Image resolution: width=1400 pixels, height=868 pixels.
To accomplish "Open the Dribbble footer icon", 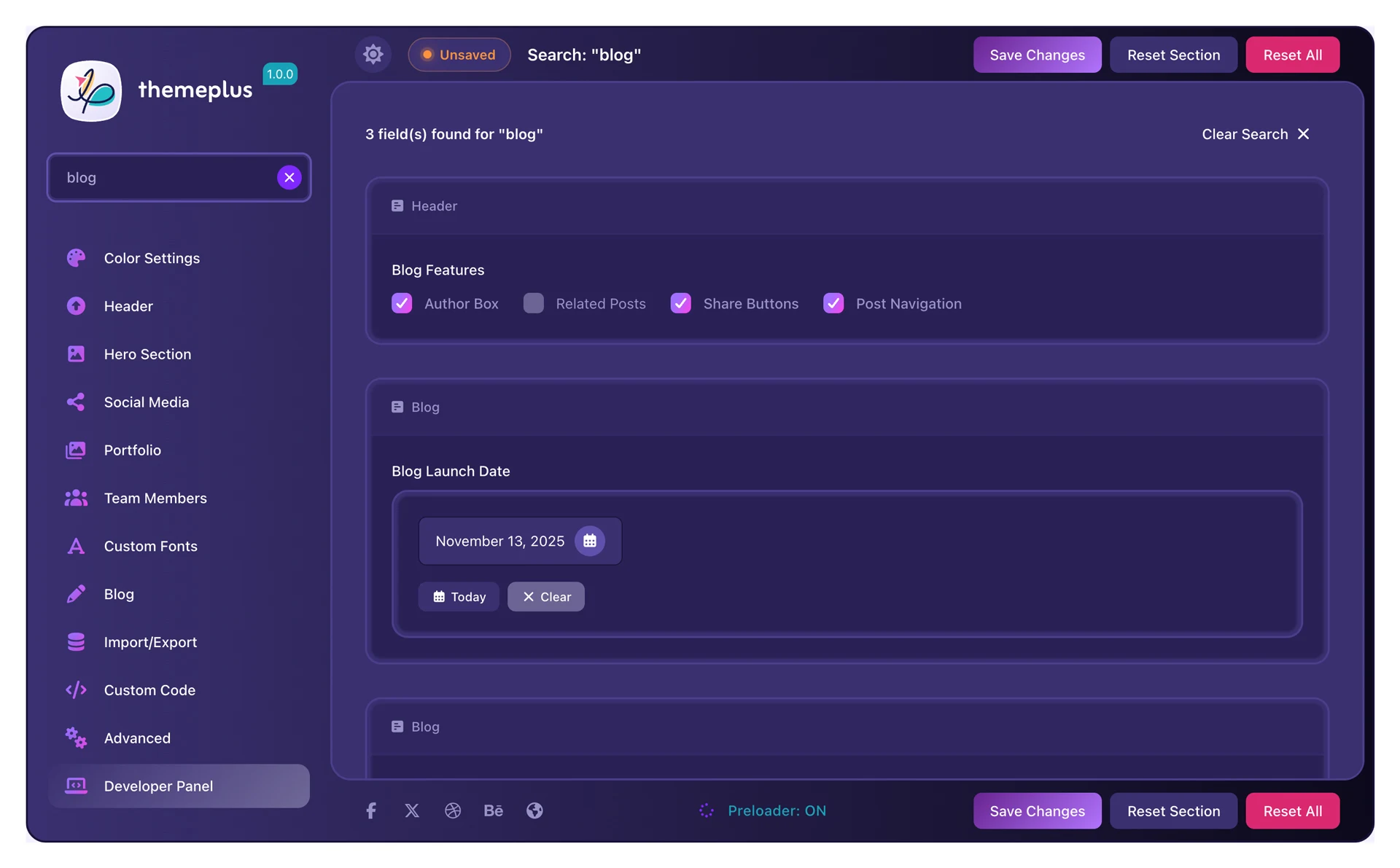I will (x=453, y=810).
